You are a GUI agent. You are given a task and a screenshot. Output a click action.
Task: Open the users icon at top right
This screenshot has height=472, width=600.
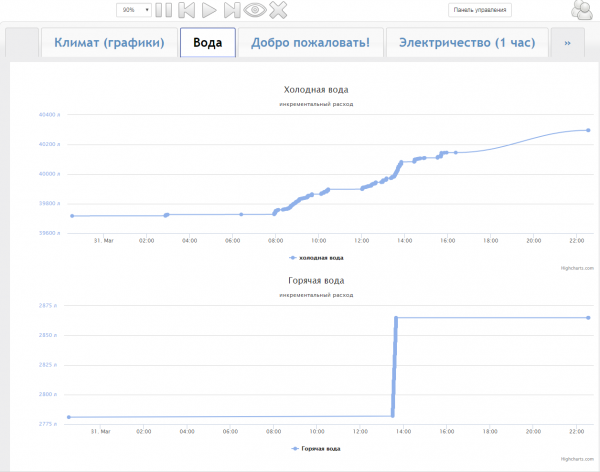pos(581,11)
